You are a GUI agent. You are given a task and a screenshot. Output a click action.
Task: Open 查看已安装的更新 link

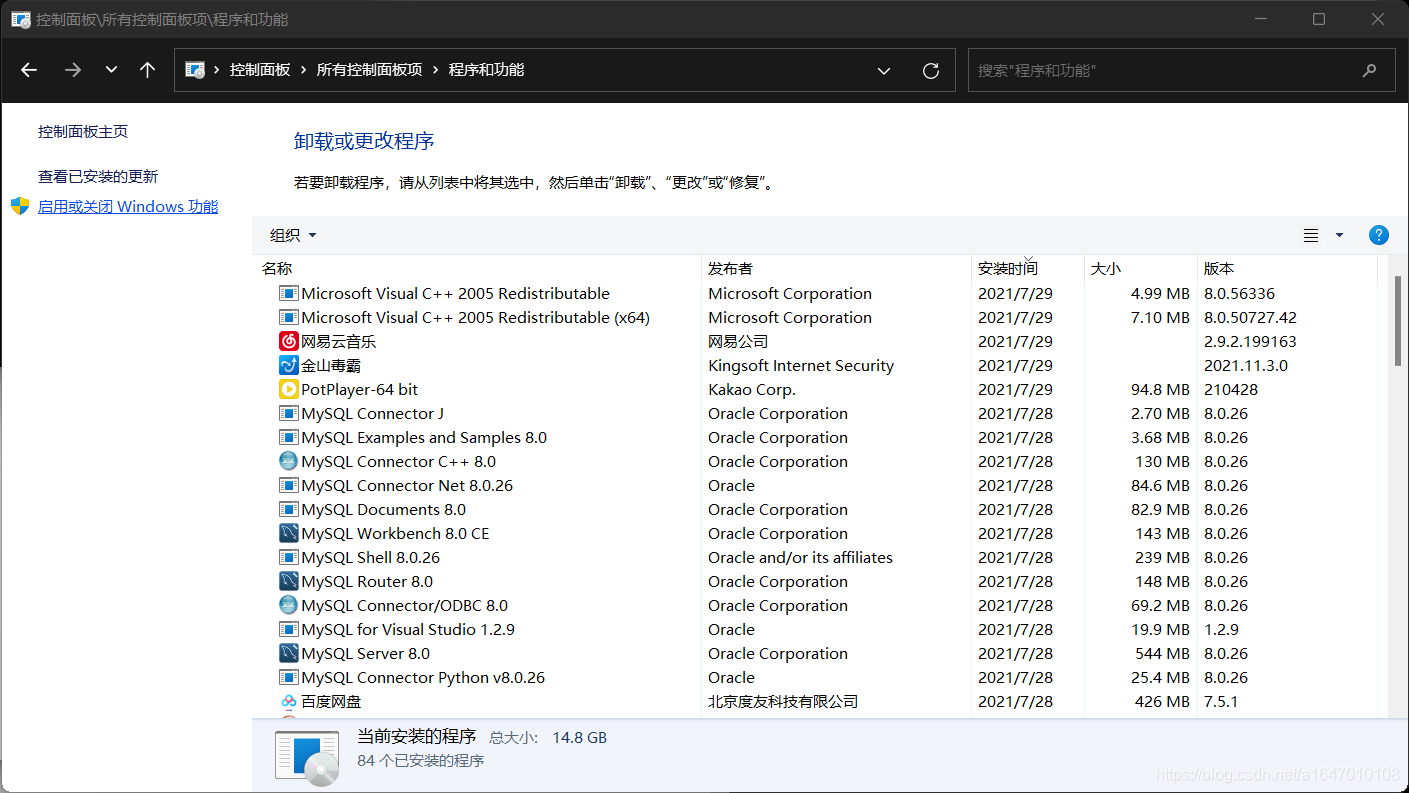(x=98, y=177)
